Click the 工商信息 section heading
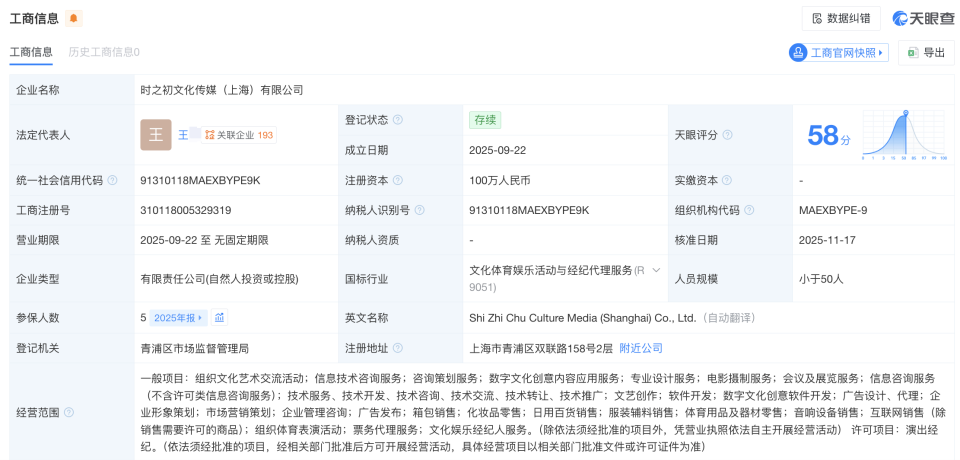The image size is (960, 460). (34, 18)
